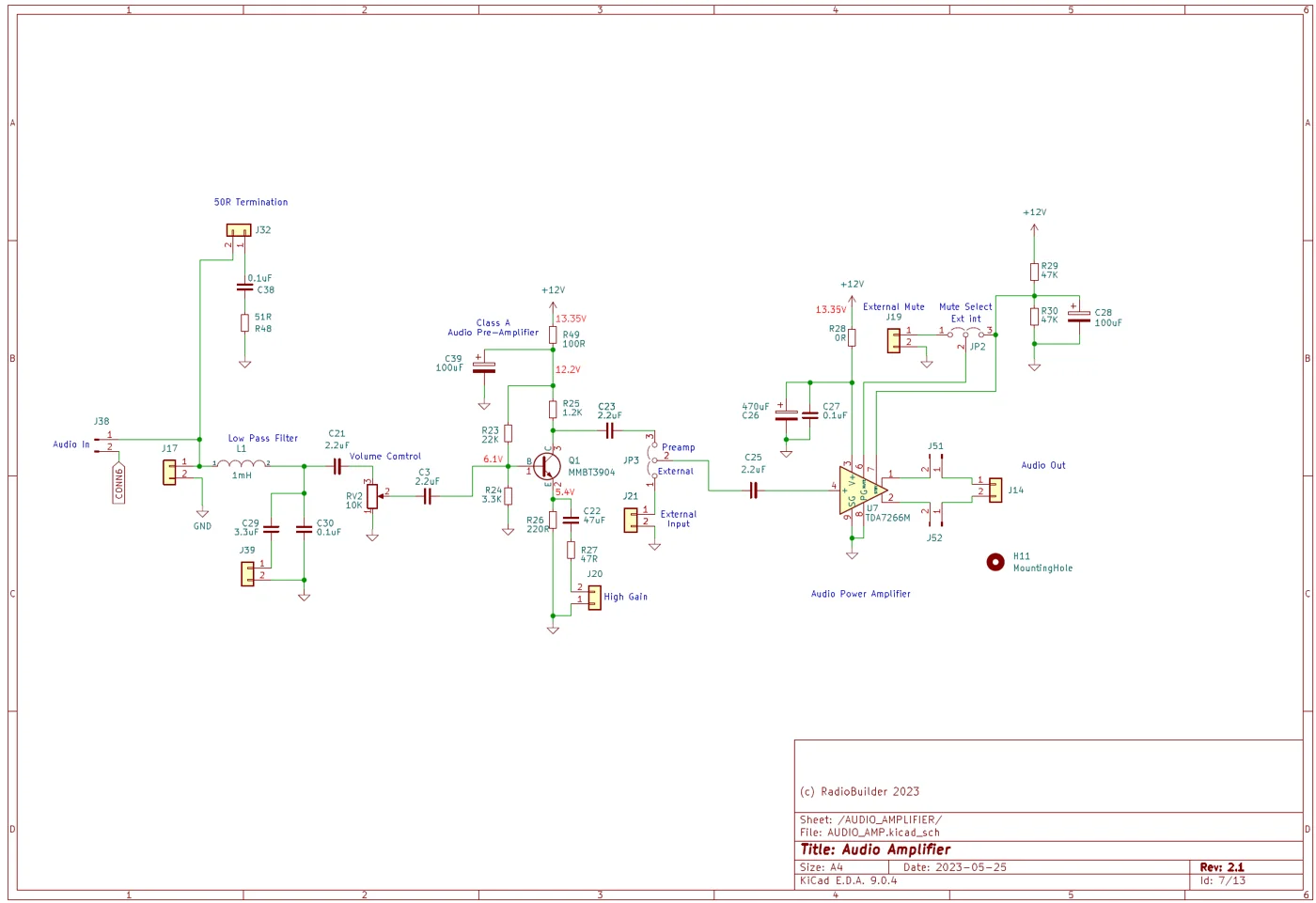The height and width of the screenshot is (903, 1316).
Task: Click the red '12.2V' voltage annotation
Action: 568,370
